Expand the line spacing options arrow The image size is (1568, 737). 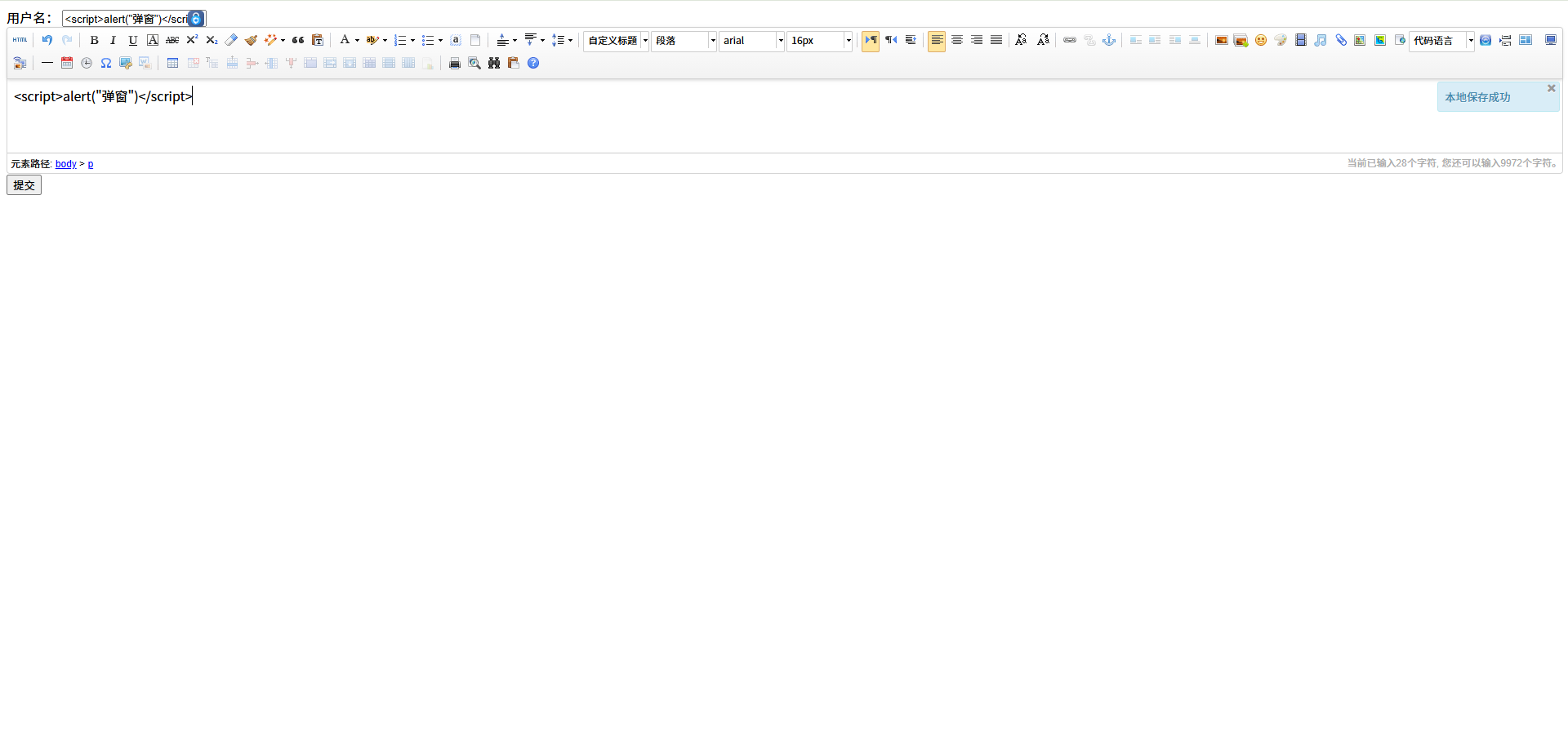[570, 40]
